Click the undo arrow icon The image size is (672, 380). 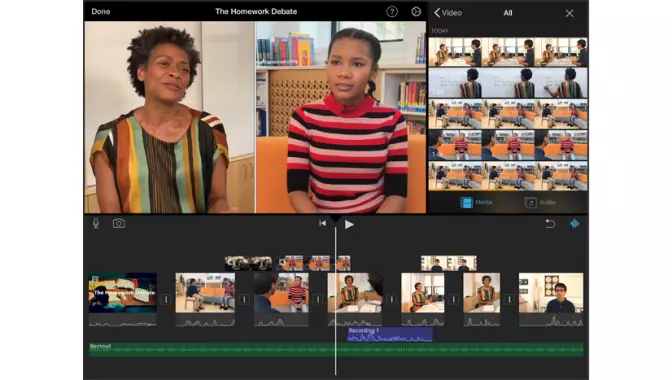[550, 223]
